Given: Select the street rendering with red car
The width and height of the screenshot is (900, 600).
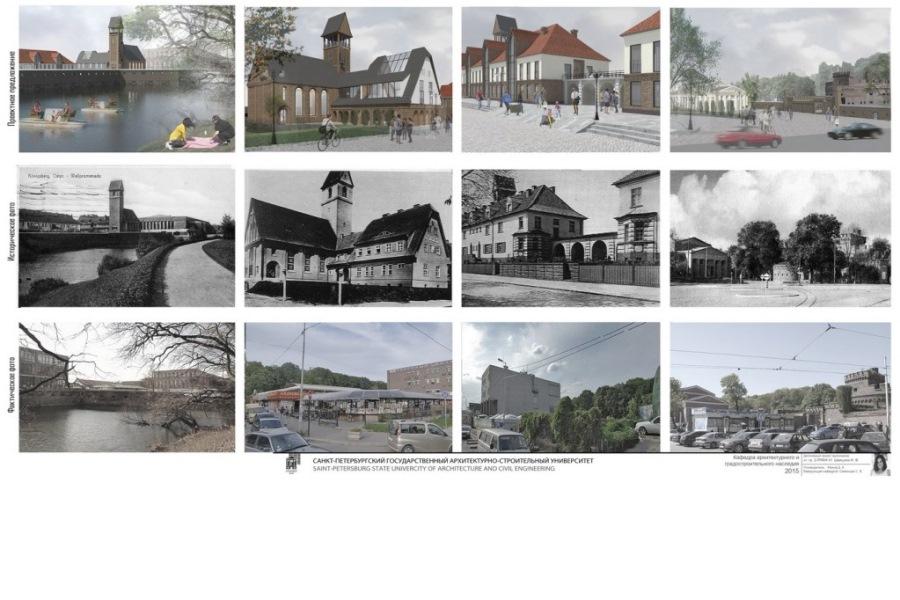Looking at the screenshot, I should point(780,79).
